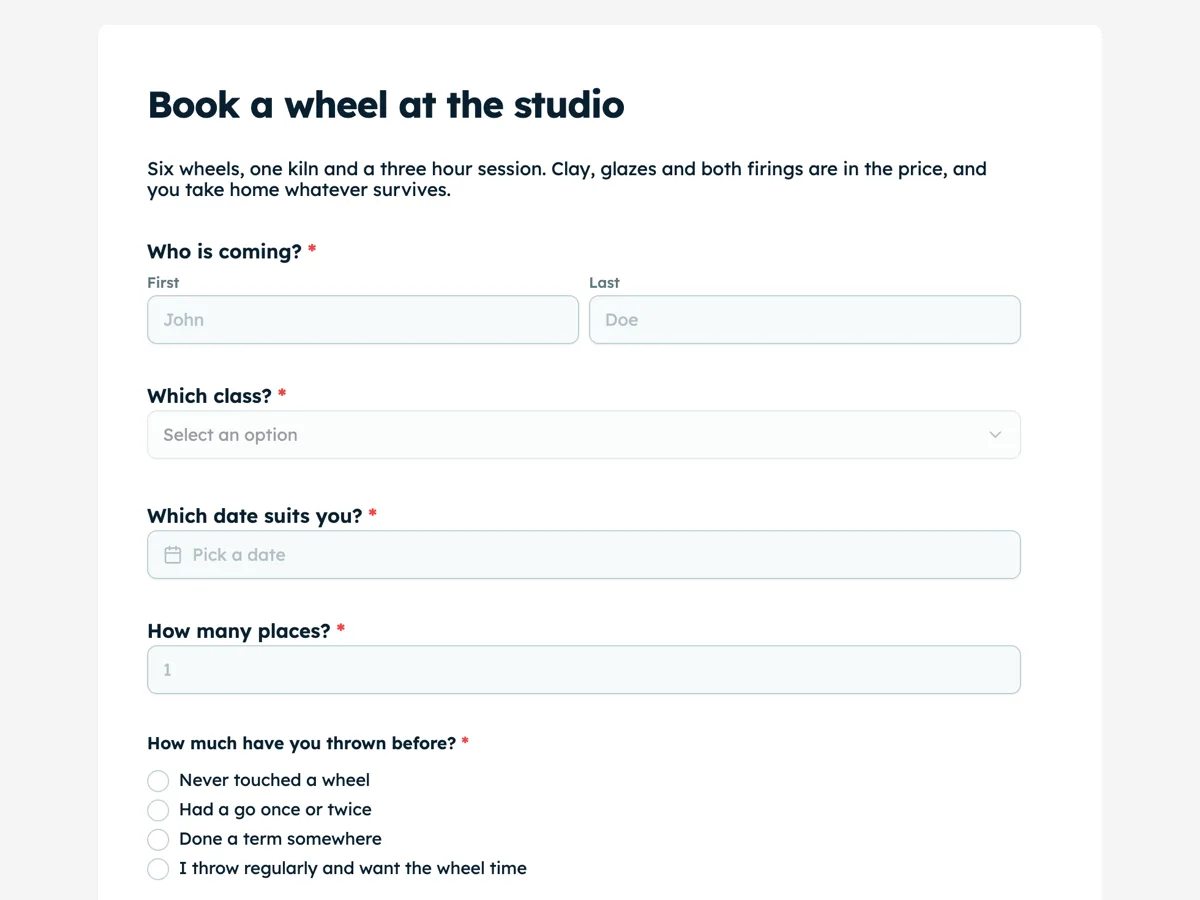
Task: Focus the First name input field
Action: pos(363,320)
